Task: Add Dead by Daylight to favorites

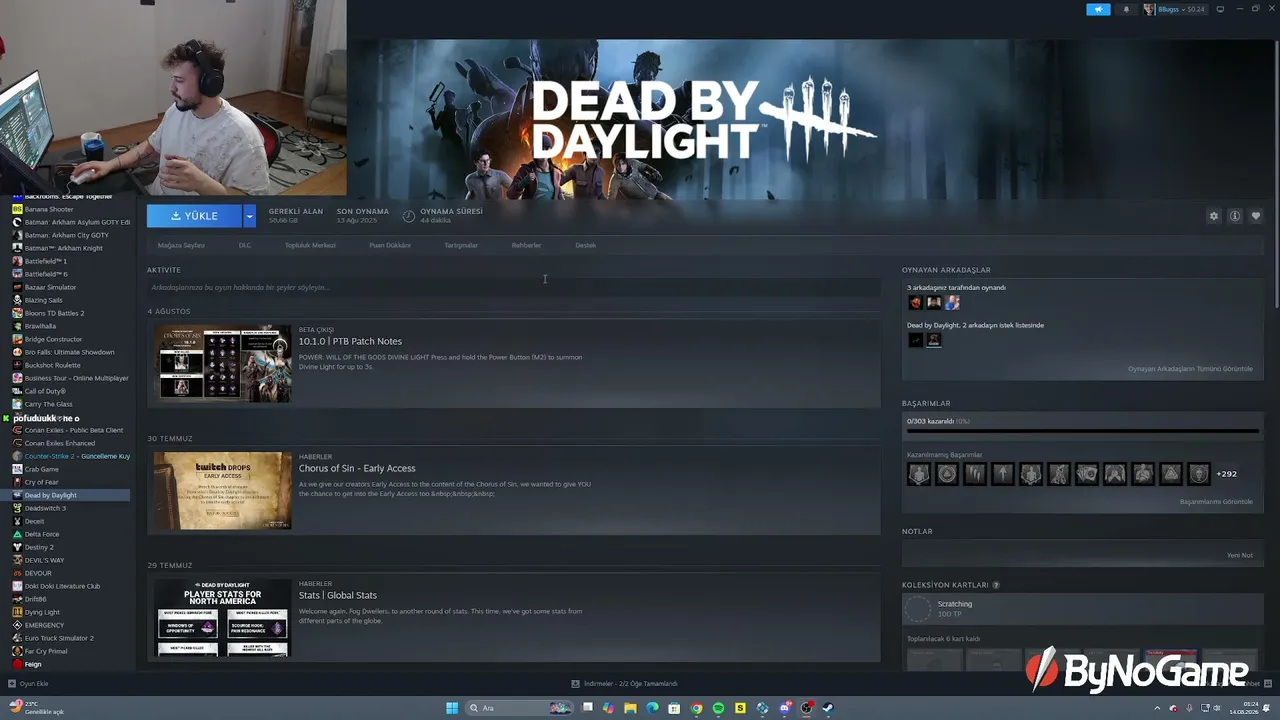Action: click(1256, 216)
